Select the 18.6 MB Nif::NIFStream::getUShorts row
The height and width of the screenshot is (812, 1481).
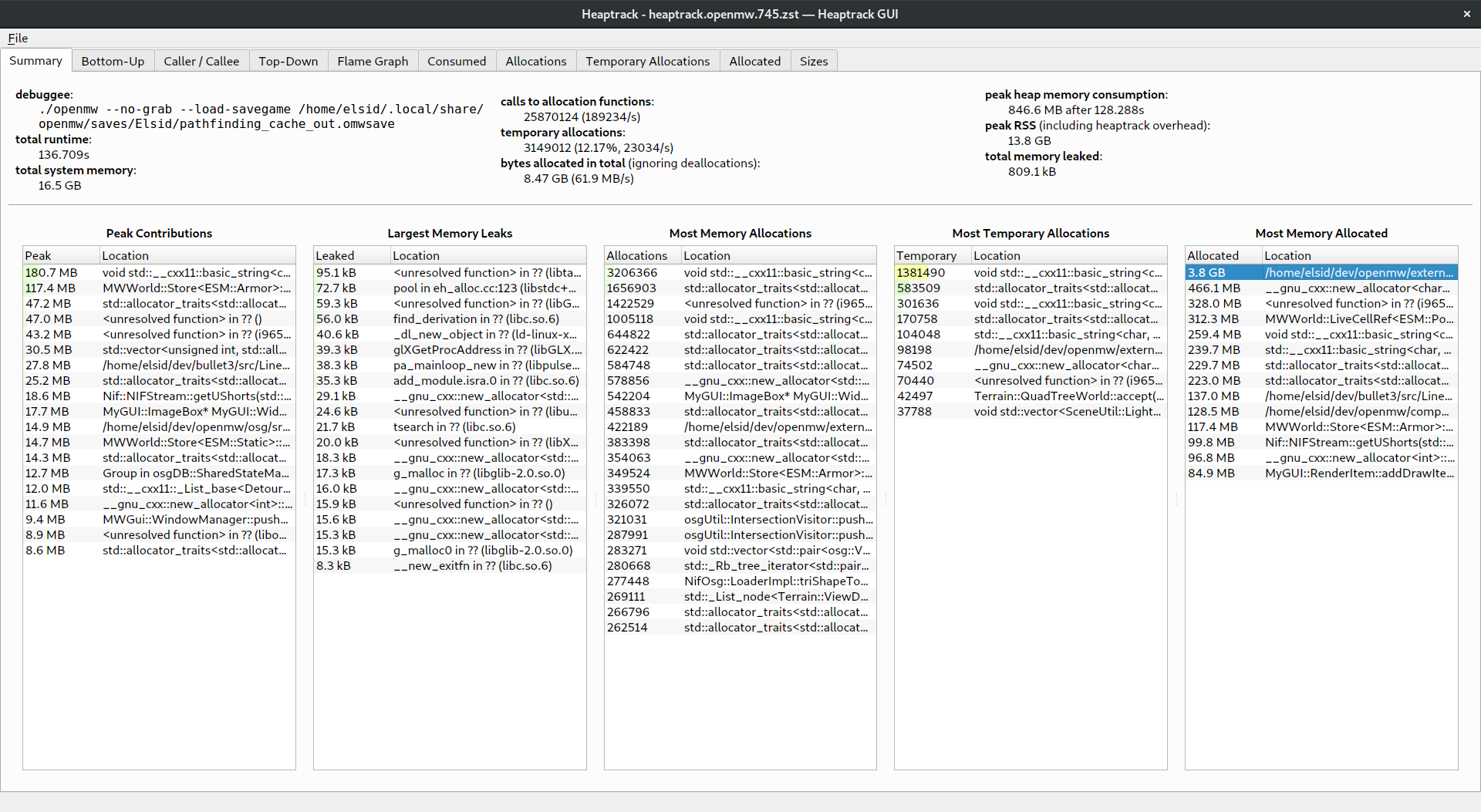tap(159, 396)
